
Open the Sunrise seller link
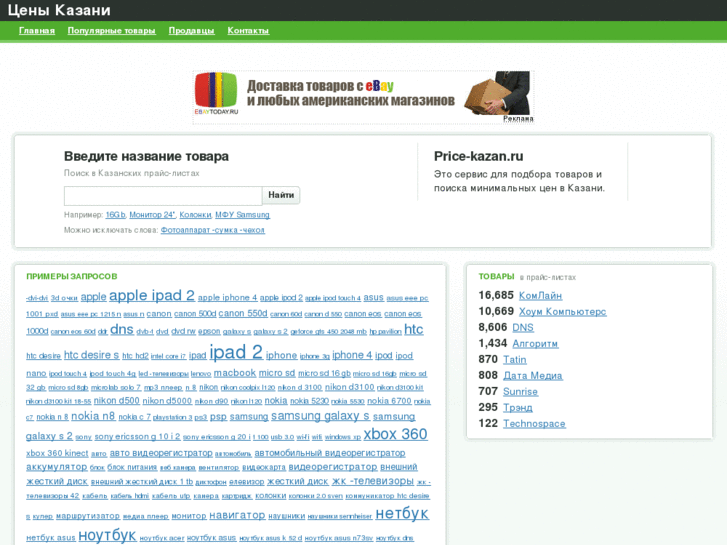(x=520, y=391)
